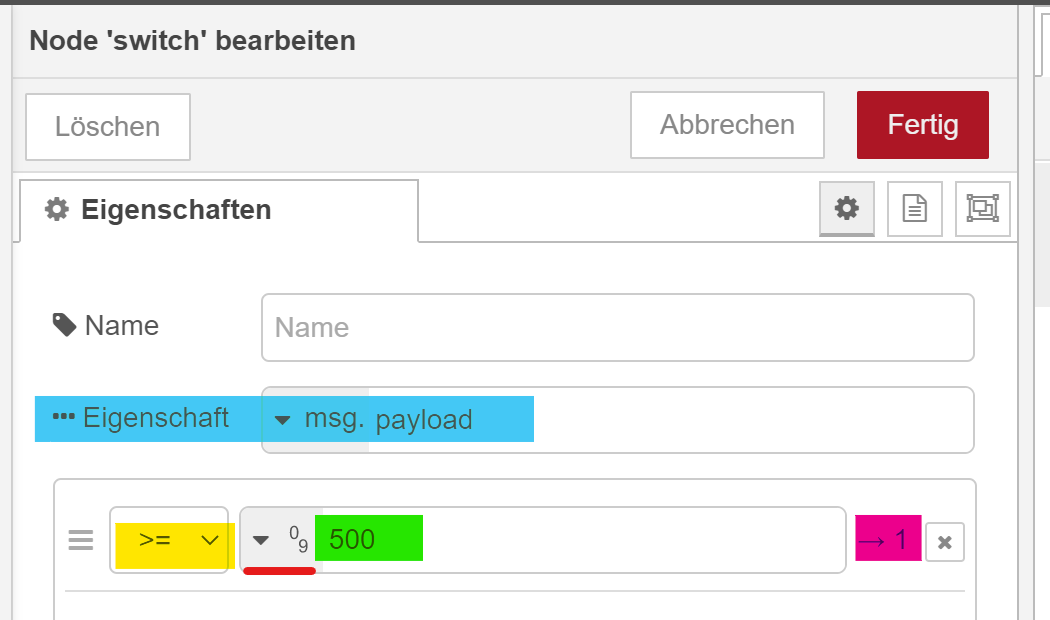Viewport: 1050px width, 620px height.
Task: Click the Eigenschaft ellipsis icon
Action: coord(64,417)
